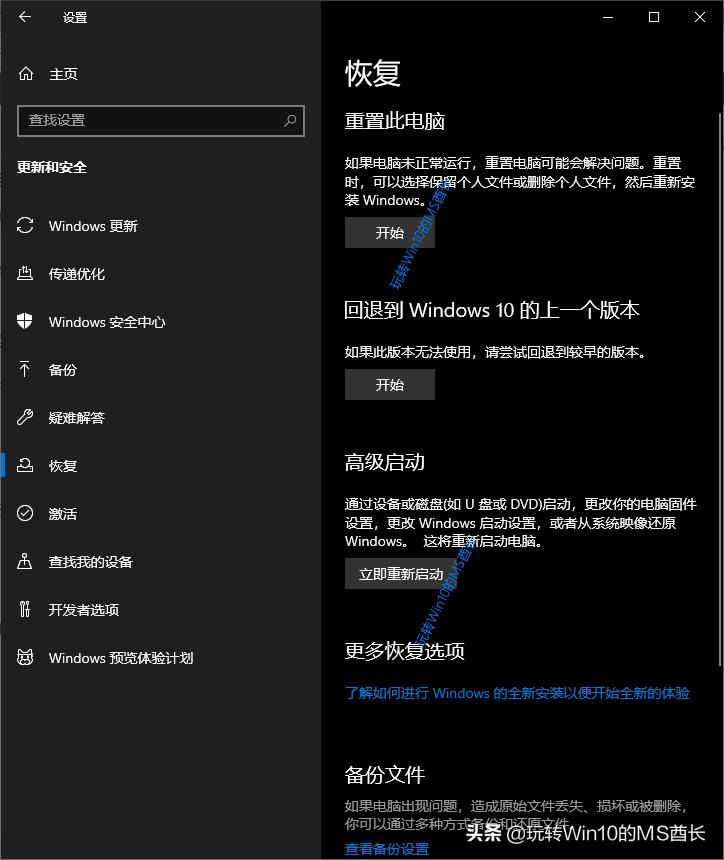The width and height of the screenshot is (724, 860).
Task: Open the Windows 预览体验计划 label
Action: 121,658
